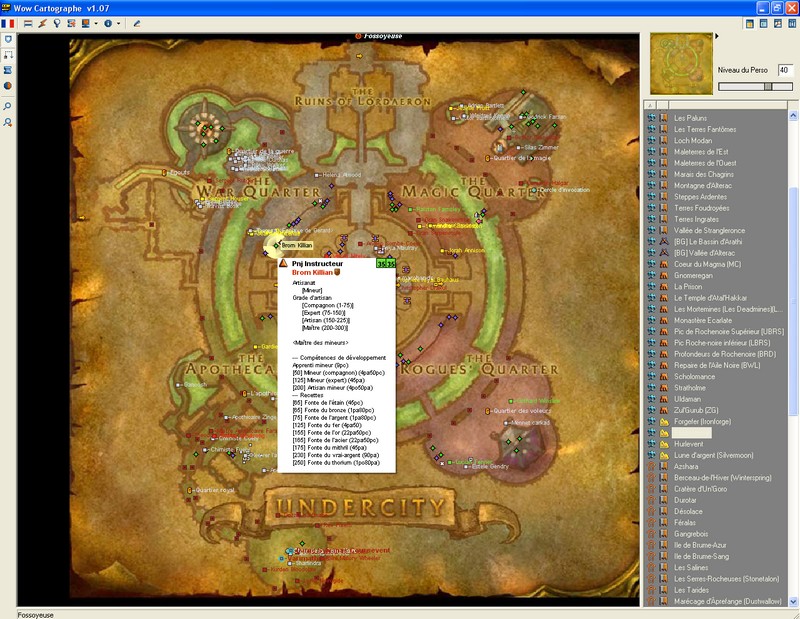The width and height of the screenshot is (800, 619).
Task: Click the battleground icon beside Vallée d'Alterac
Action: click(x=664, y=253)
